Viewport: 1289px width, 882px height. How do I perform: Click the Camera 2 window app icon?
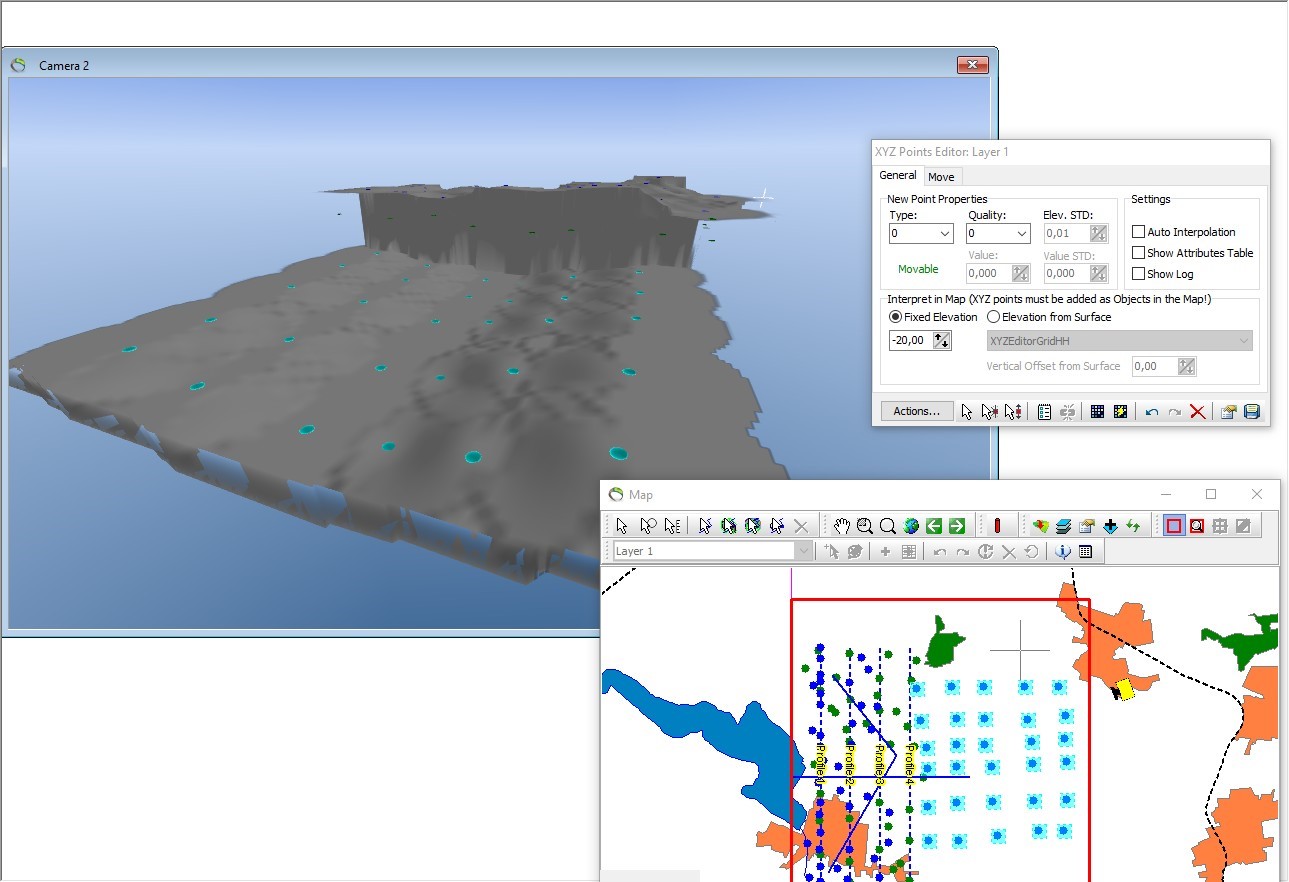click(x=18, y=65)
